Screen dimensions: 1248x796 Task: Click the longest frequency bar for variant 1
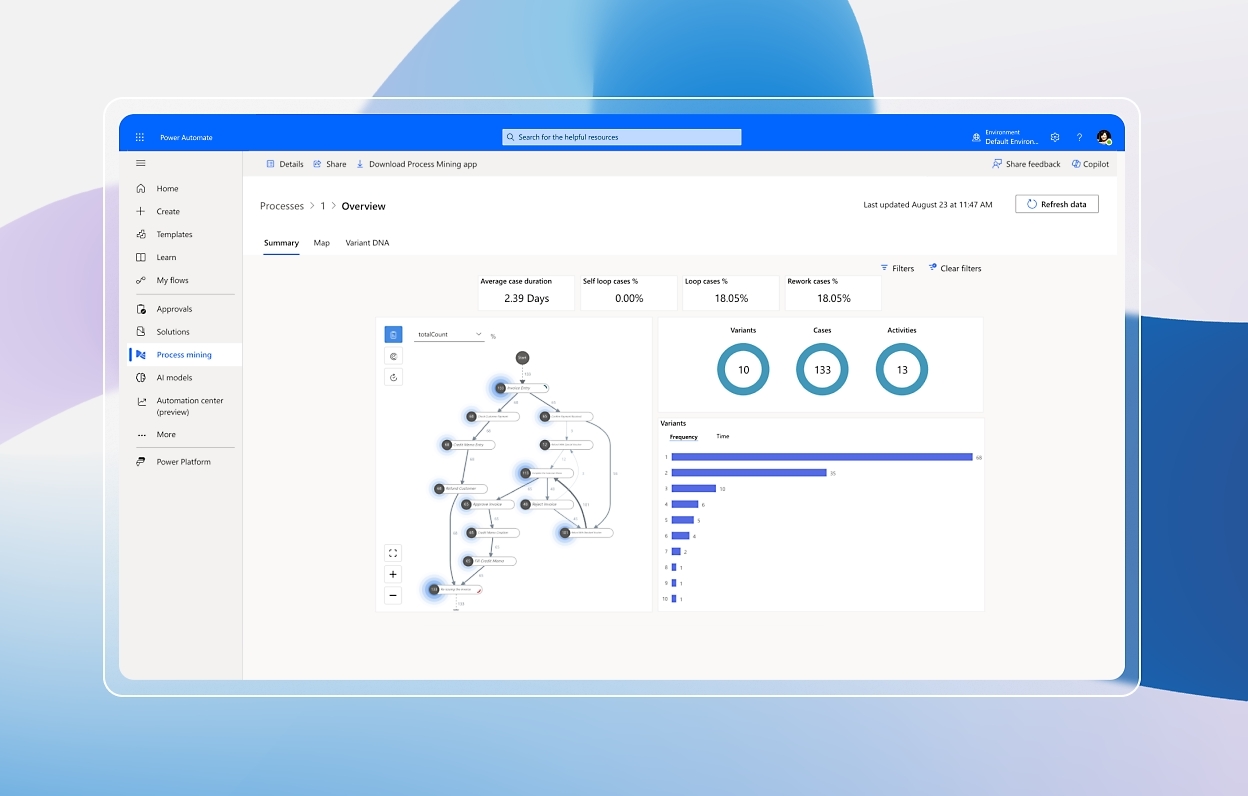(820, 457)
